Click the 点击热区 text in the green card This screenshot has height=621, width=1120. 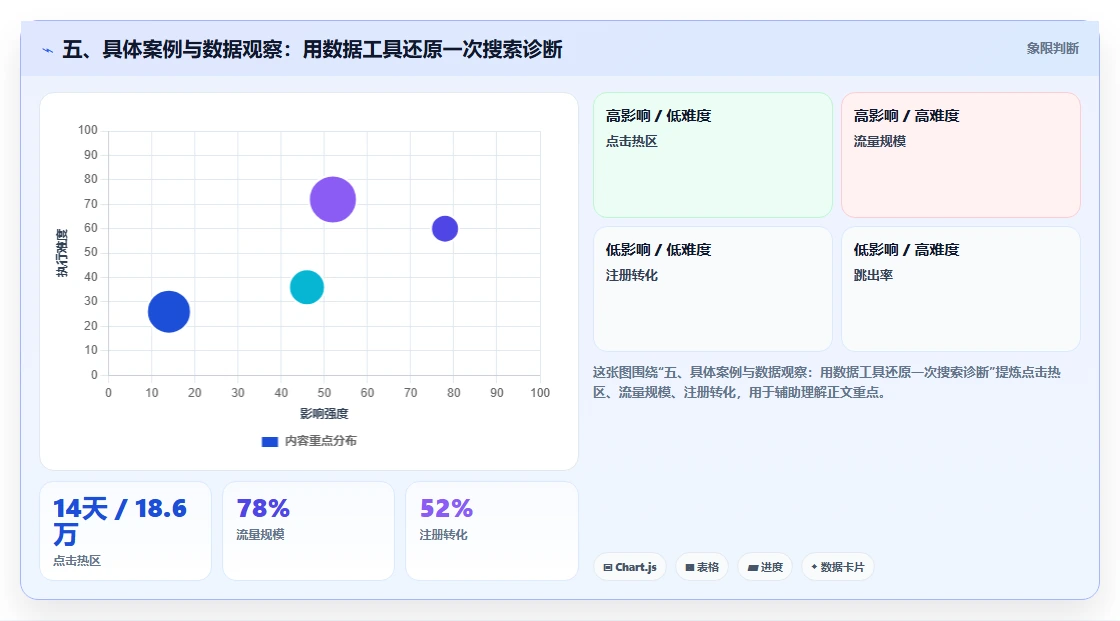click(x=631, y=141)
